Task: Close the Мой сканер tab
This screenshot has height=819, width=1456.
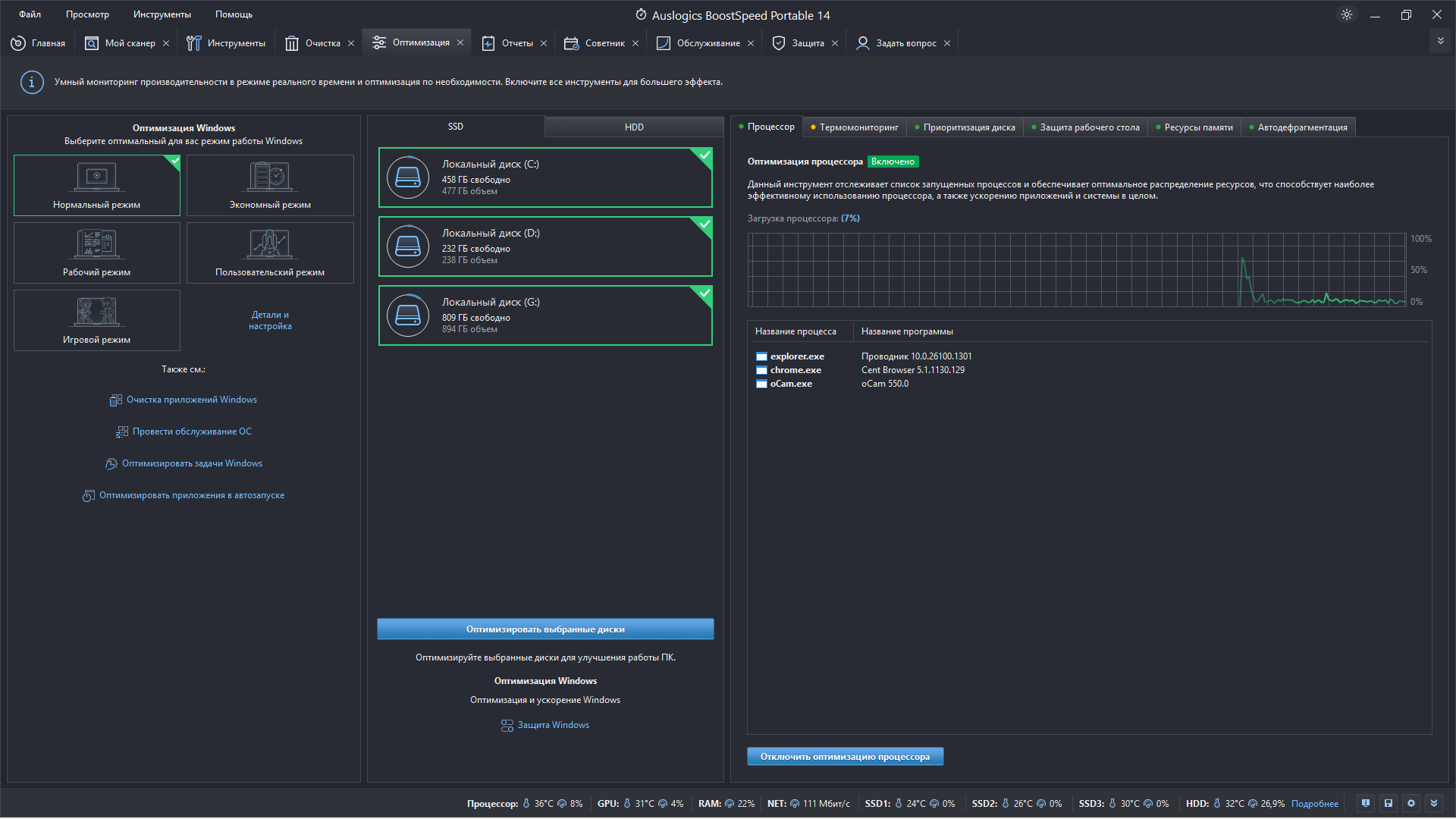Action: pyautogui.click(x=166, y=43)
